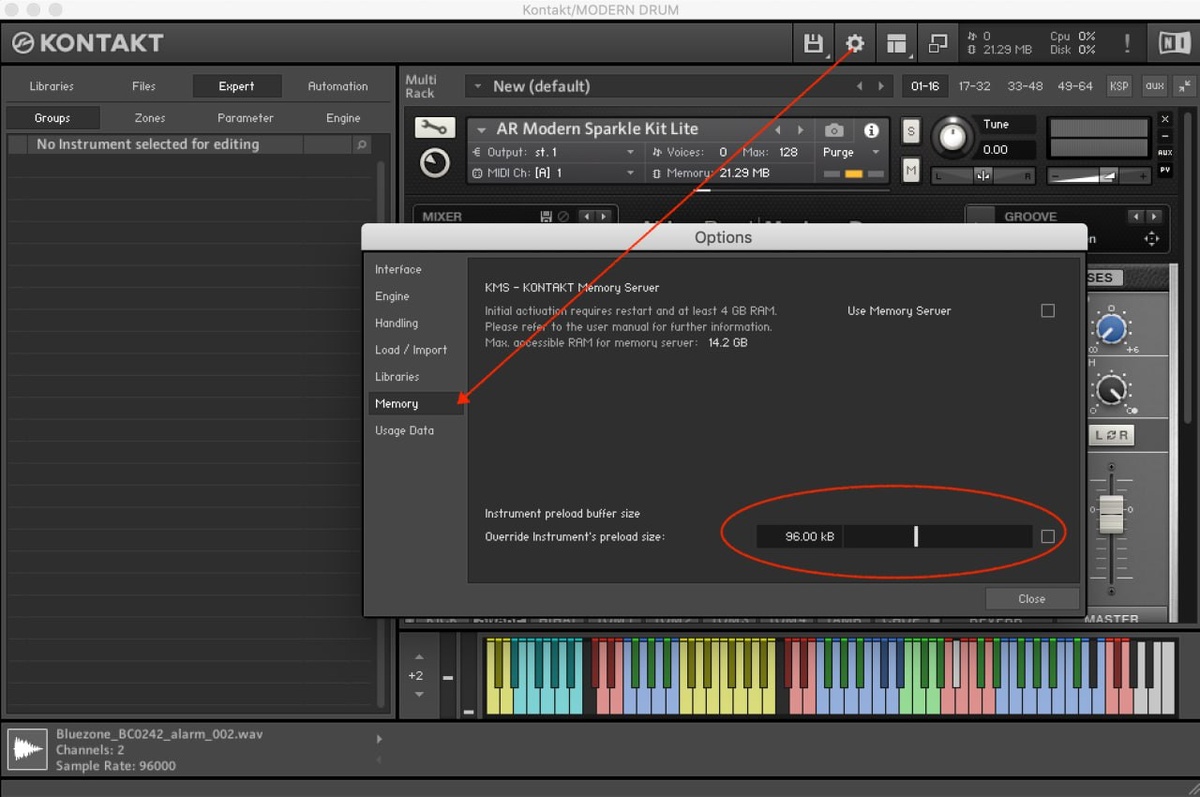This screenshot has width=1200, height=797.
Task: Click the NI logo in header
Action: tap(1174, 44)
